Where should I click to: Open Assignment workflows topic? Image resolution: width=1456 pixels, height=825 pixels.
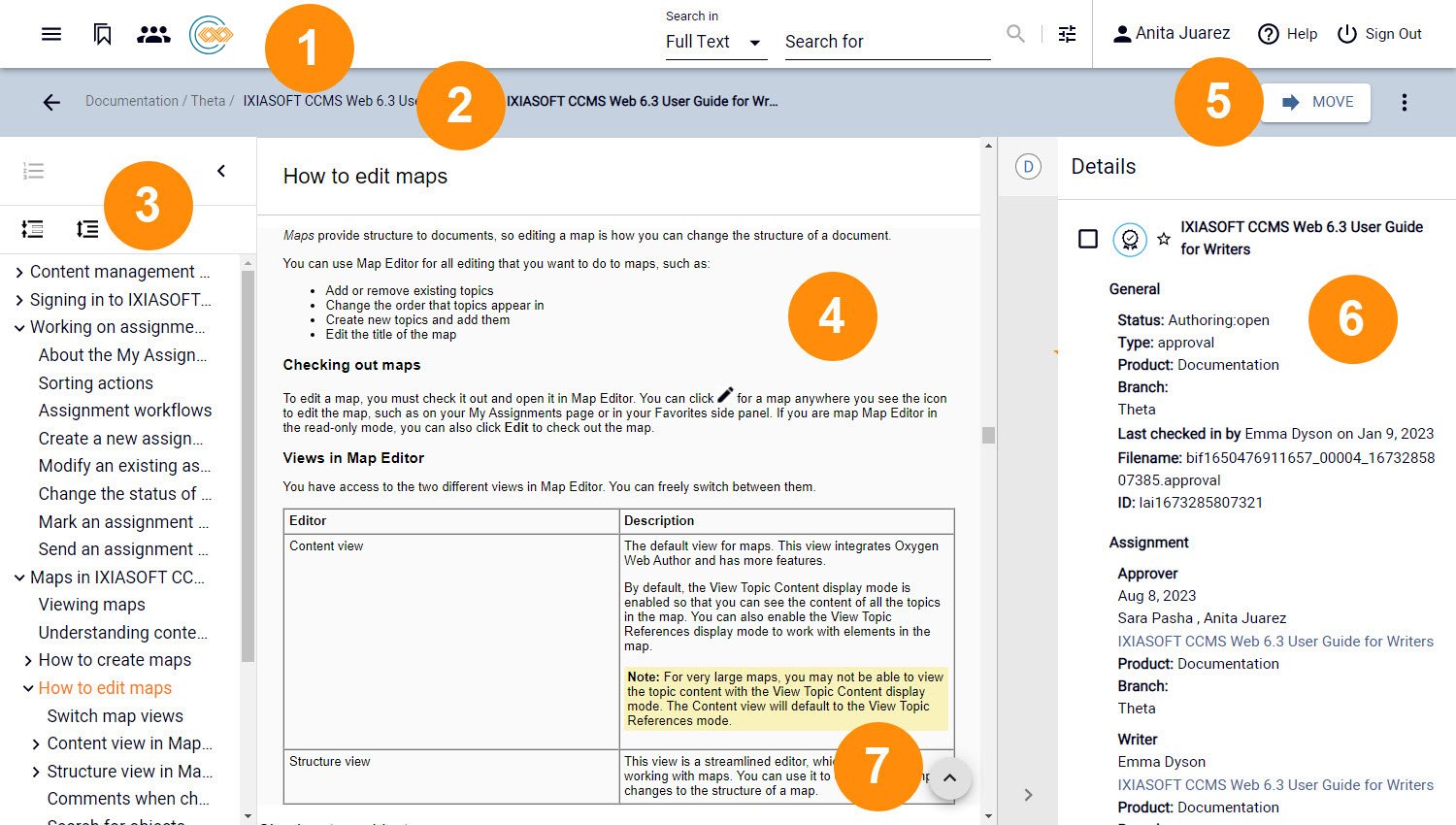coord(125,411)
